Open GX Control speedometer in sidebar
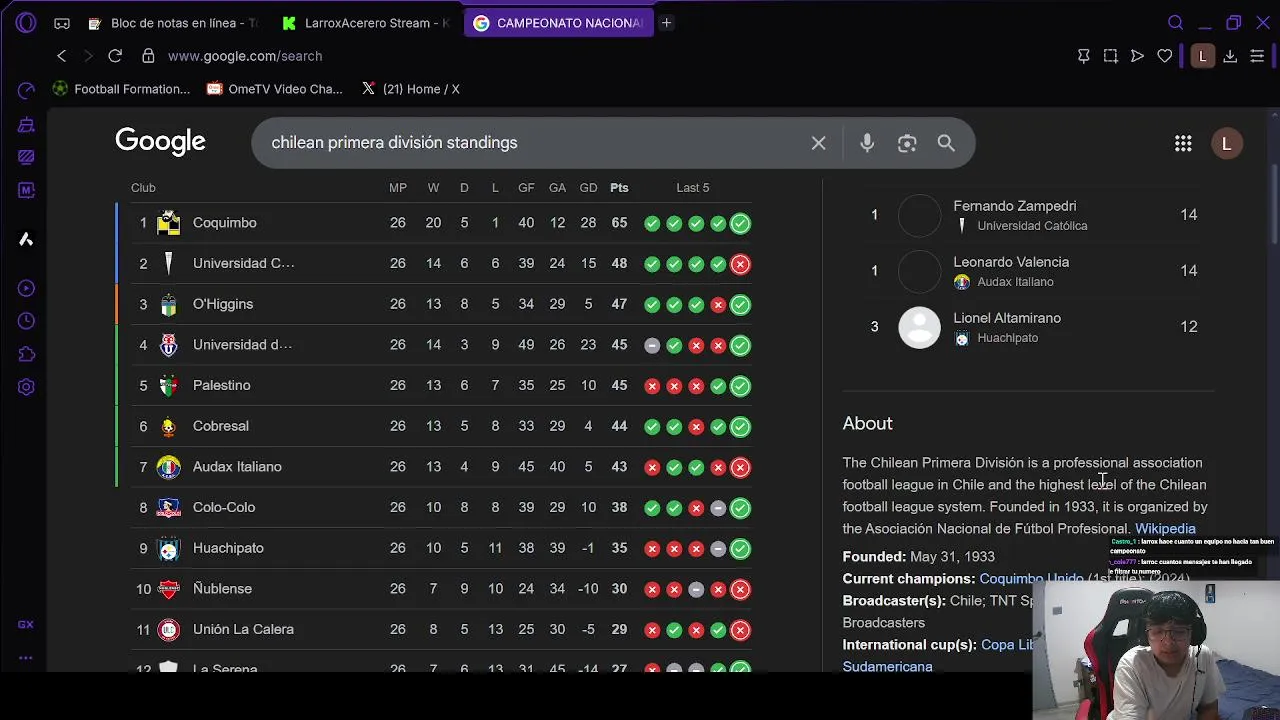This screenshot has width=1280, height=720. [x=26, y=91]
